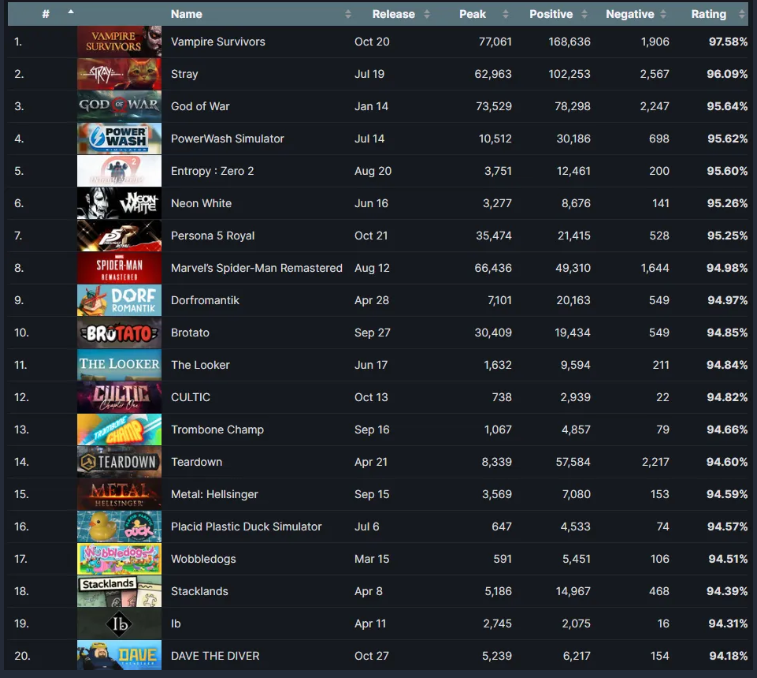Viewport: 757px width, 678px height.
Task: Open the Stray name link
Action: (x=184, y=74)
